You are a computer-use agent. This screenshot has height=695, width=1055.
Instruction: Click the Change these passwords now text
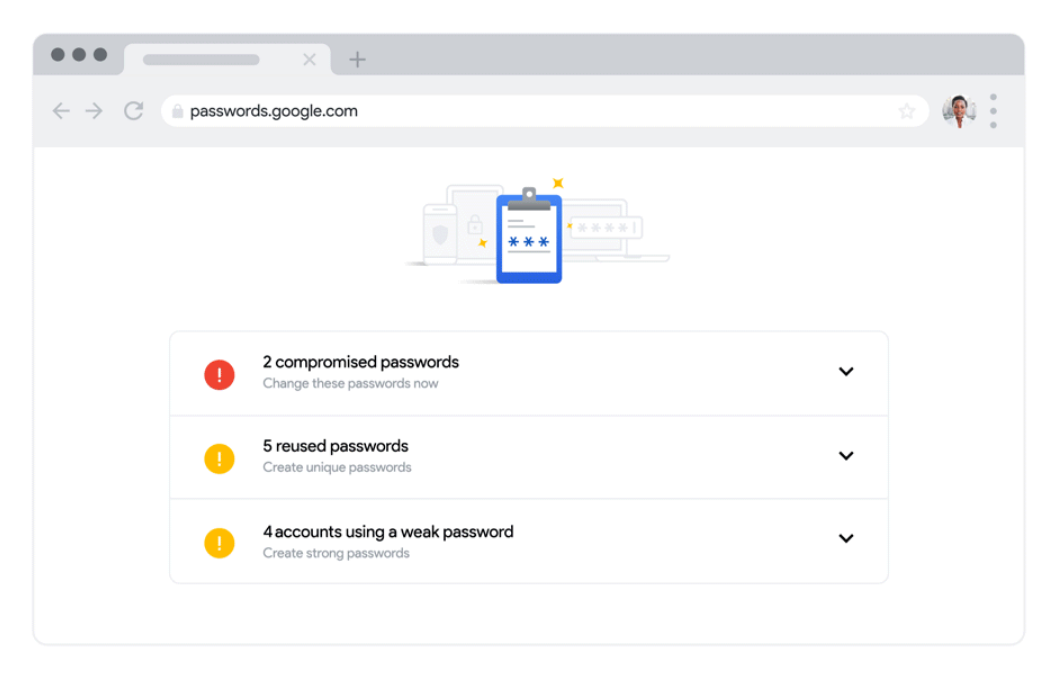click(349, 383)
